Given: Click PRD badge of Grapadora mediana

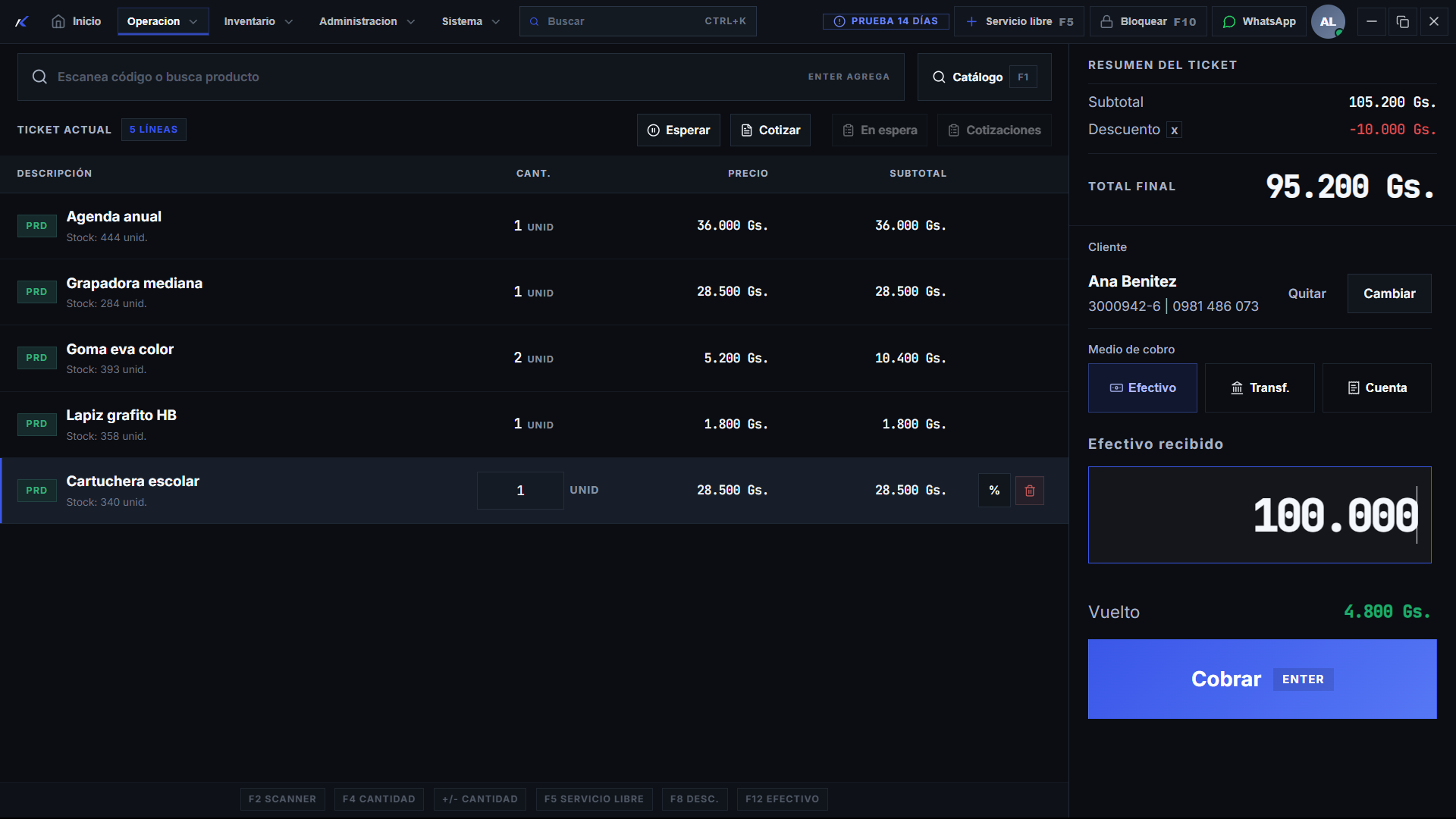Looking at the screenshot, I should point(36,292).
